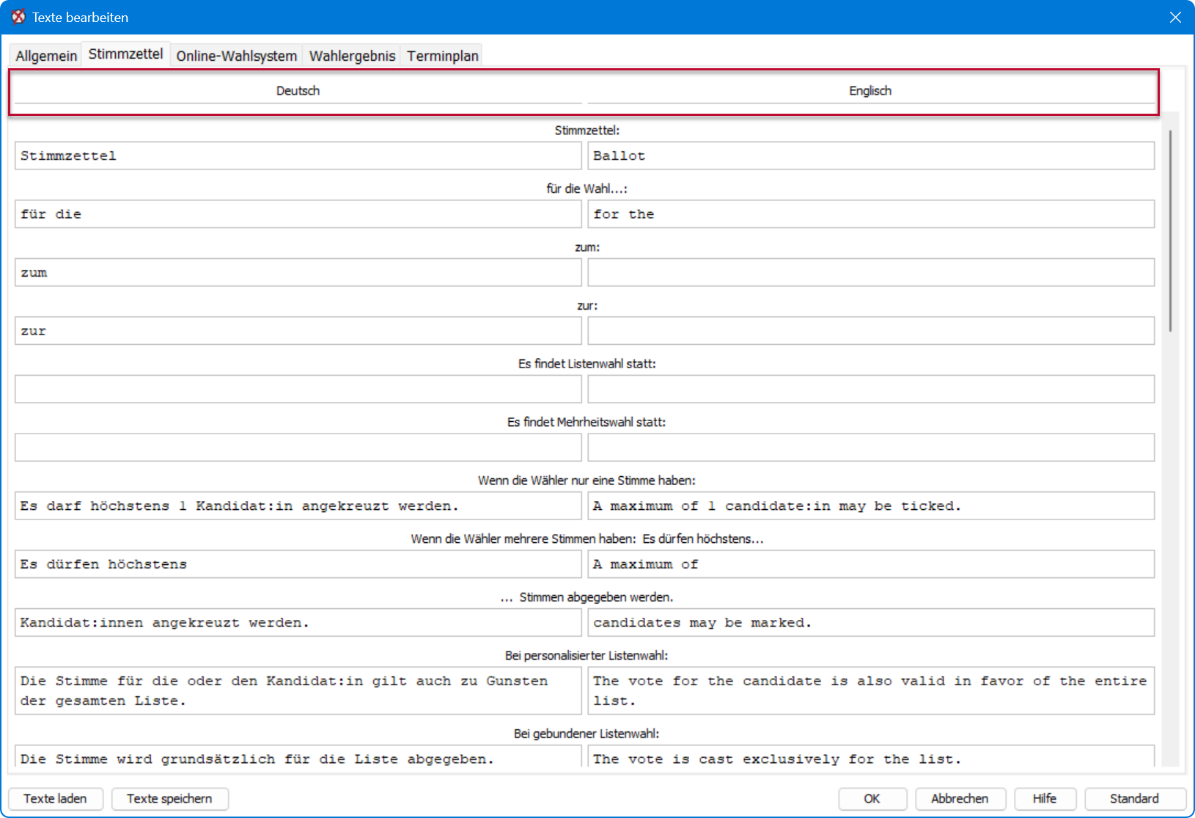Click the vertical scrollbar thumb
The height and width of the screenshot is (818, 1195).
[x=1170, y=230]
